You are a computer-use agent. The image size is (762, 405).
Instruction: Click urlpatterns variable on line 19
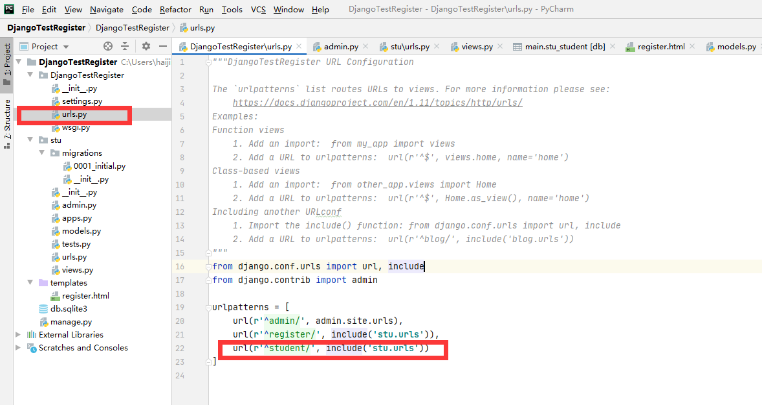(x=240, y=307)
